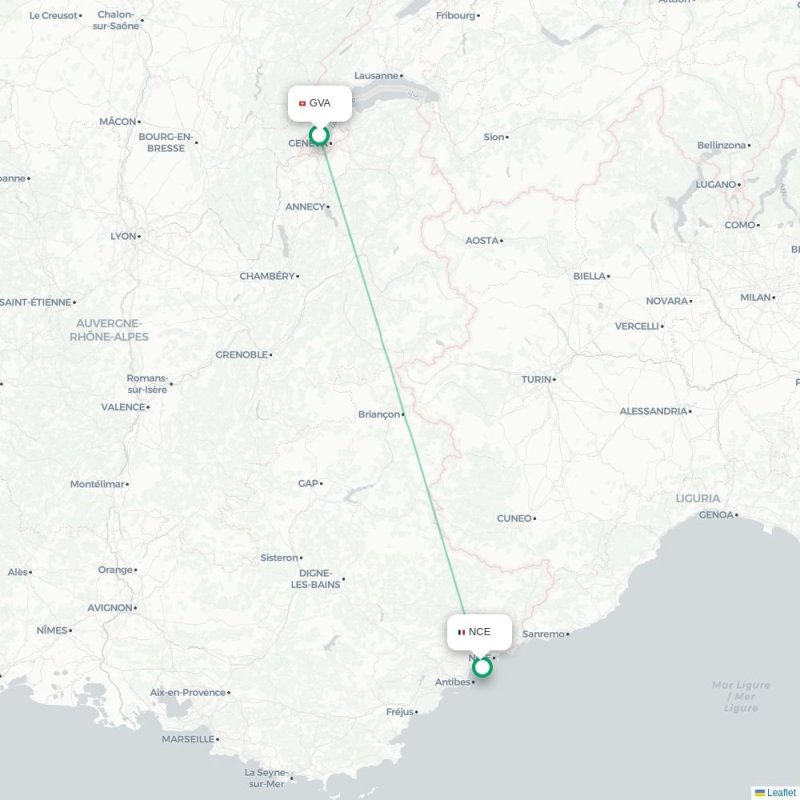This screenshot has width=800, height=800.
Task: Click the Genoa city label
Action: tap(716, 515)
